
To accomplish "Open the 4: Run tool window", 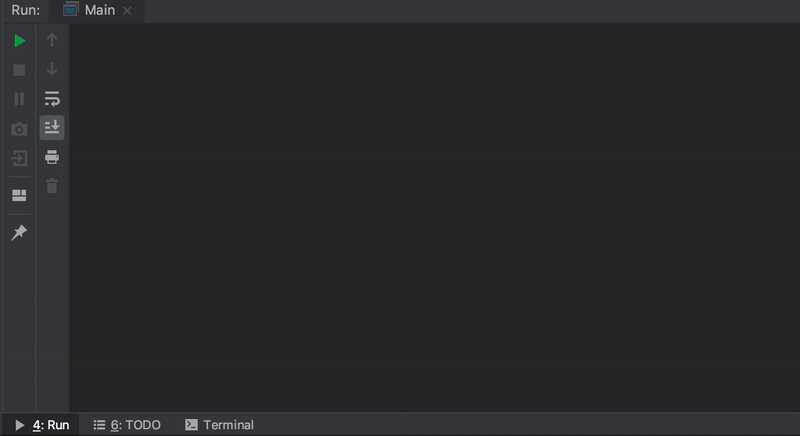I will coord(42,425).
